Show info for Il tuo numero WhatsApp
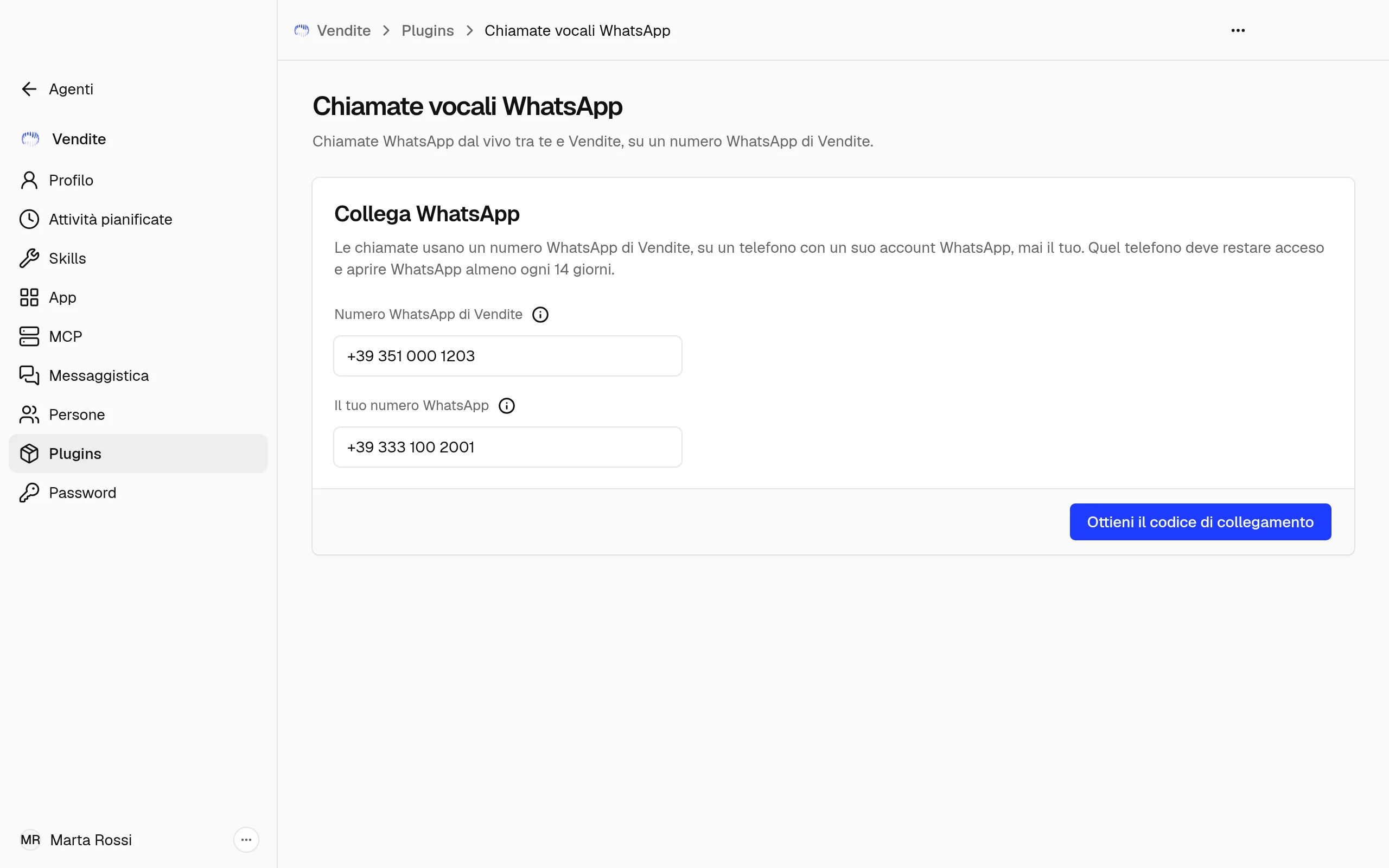 pos(506,406)
